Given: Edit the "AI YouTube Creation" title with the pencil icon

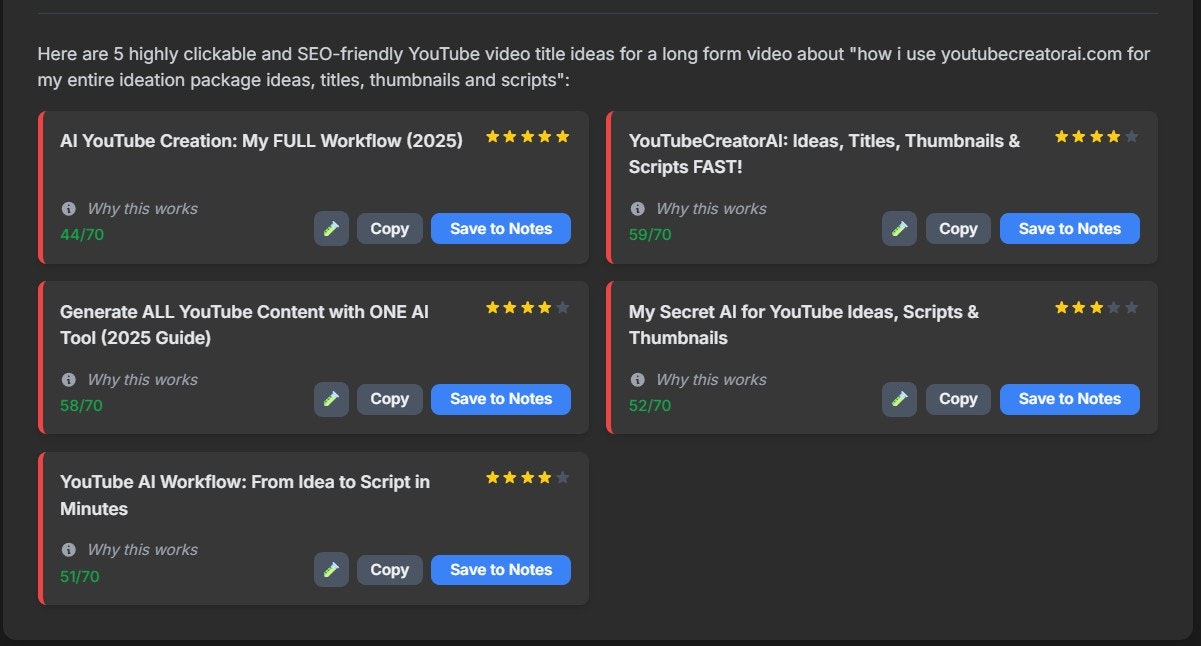Looking at the screenshot, I should tap(331, 228).
